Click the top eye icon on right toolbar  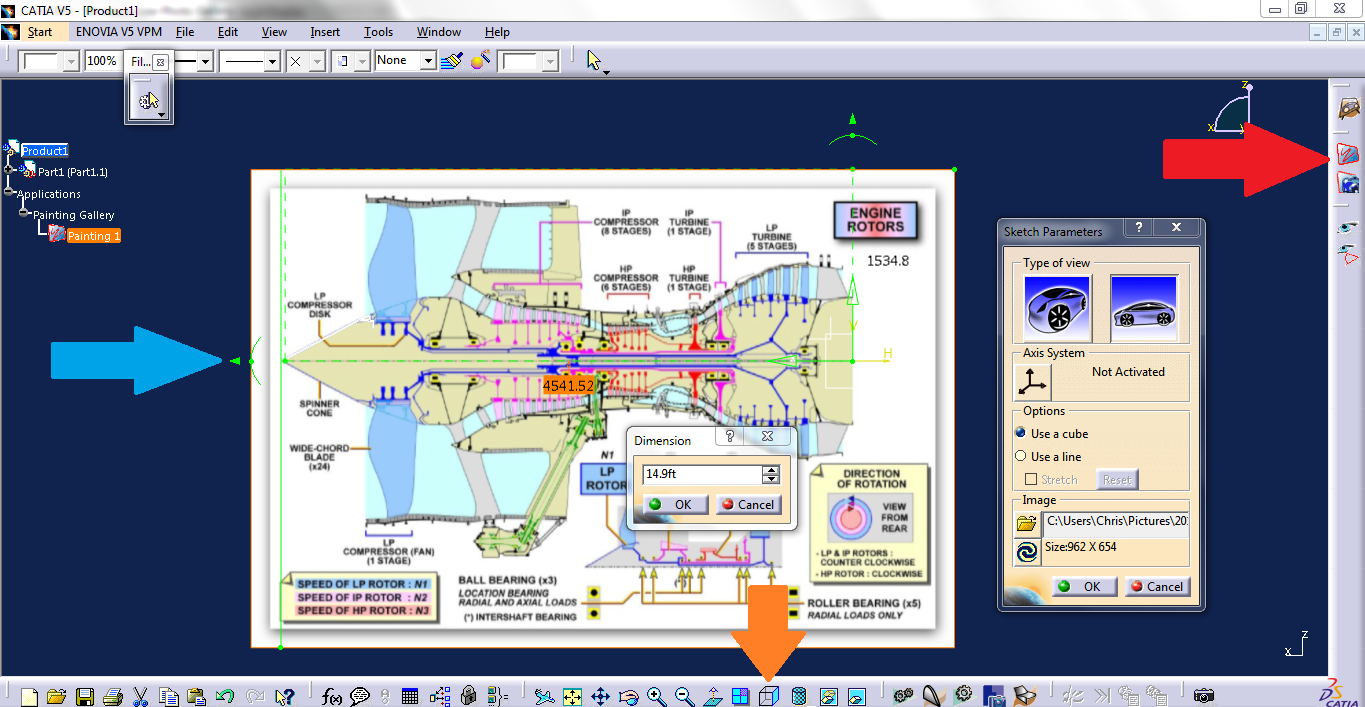[1349, 229]
